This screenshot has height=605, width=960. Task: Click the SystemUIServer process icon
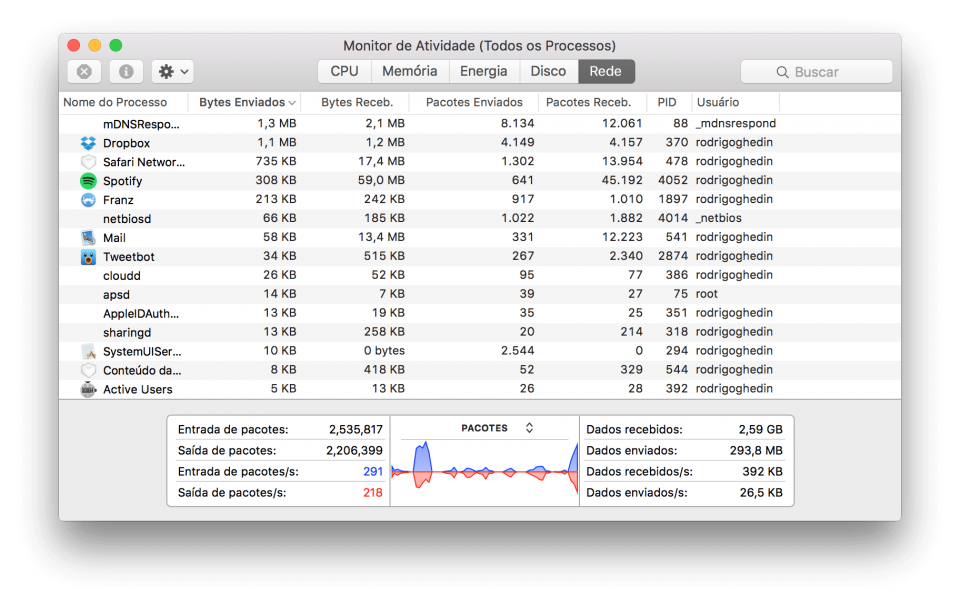pos(88,352)
